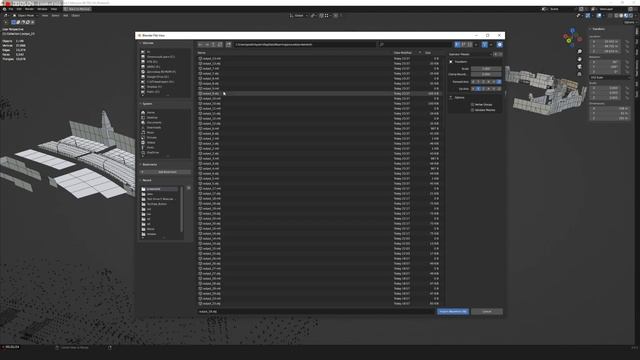Collapse the import Options panel
Image resolution: width=640 pixels, height=360 pixels.
[451, 98]
